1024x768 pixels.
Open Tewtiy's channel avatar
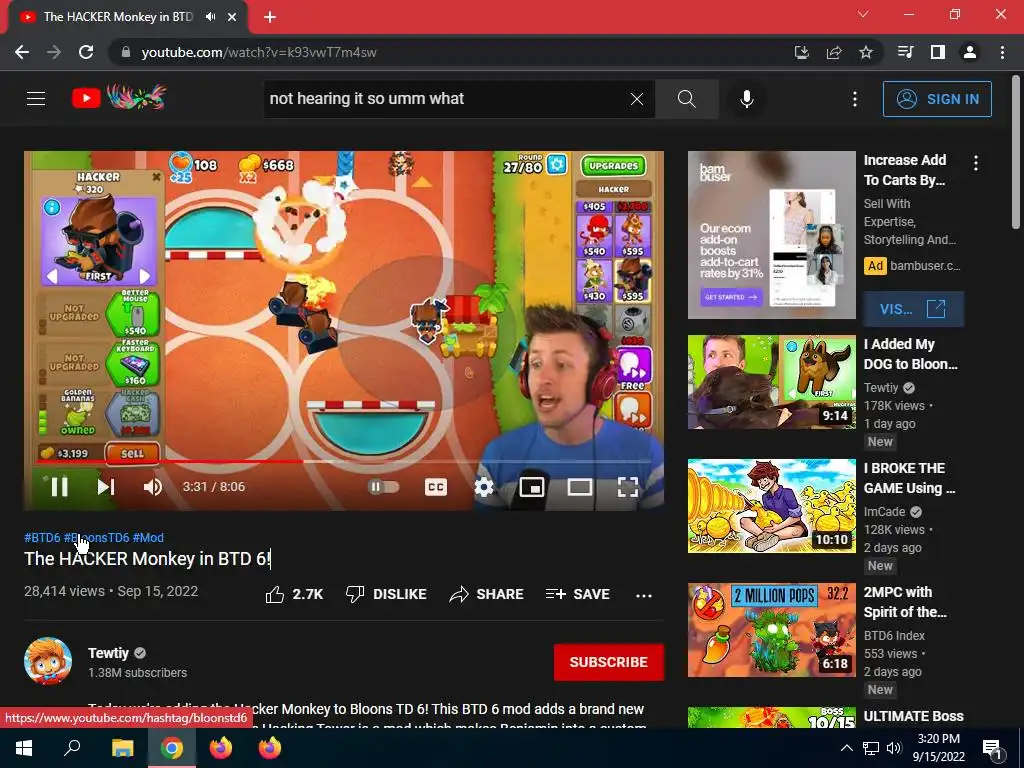pyautogui.click(x=48, y=661)
